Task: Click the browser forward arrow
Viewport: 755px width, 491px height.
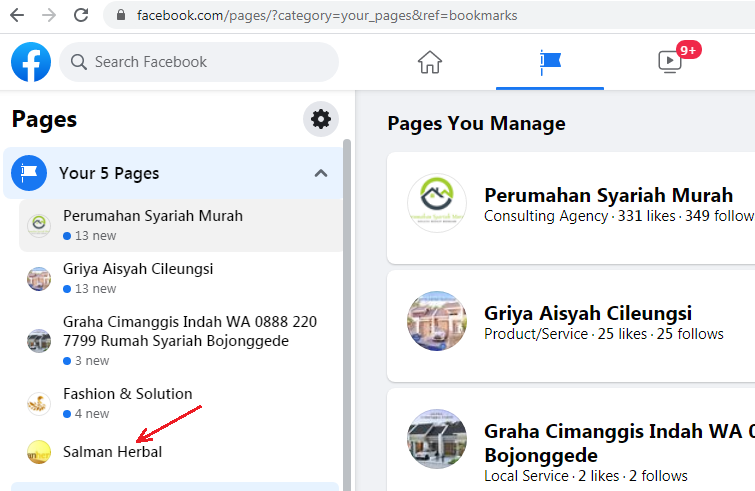Action: [x=49, y=15]
